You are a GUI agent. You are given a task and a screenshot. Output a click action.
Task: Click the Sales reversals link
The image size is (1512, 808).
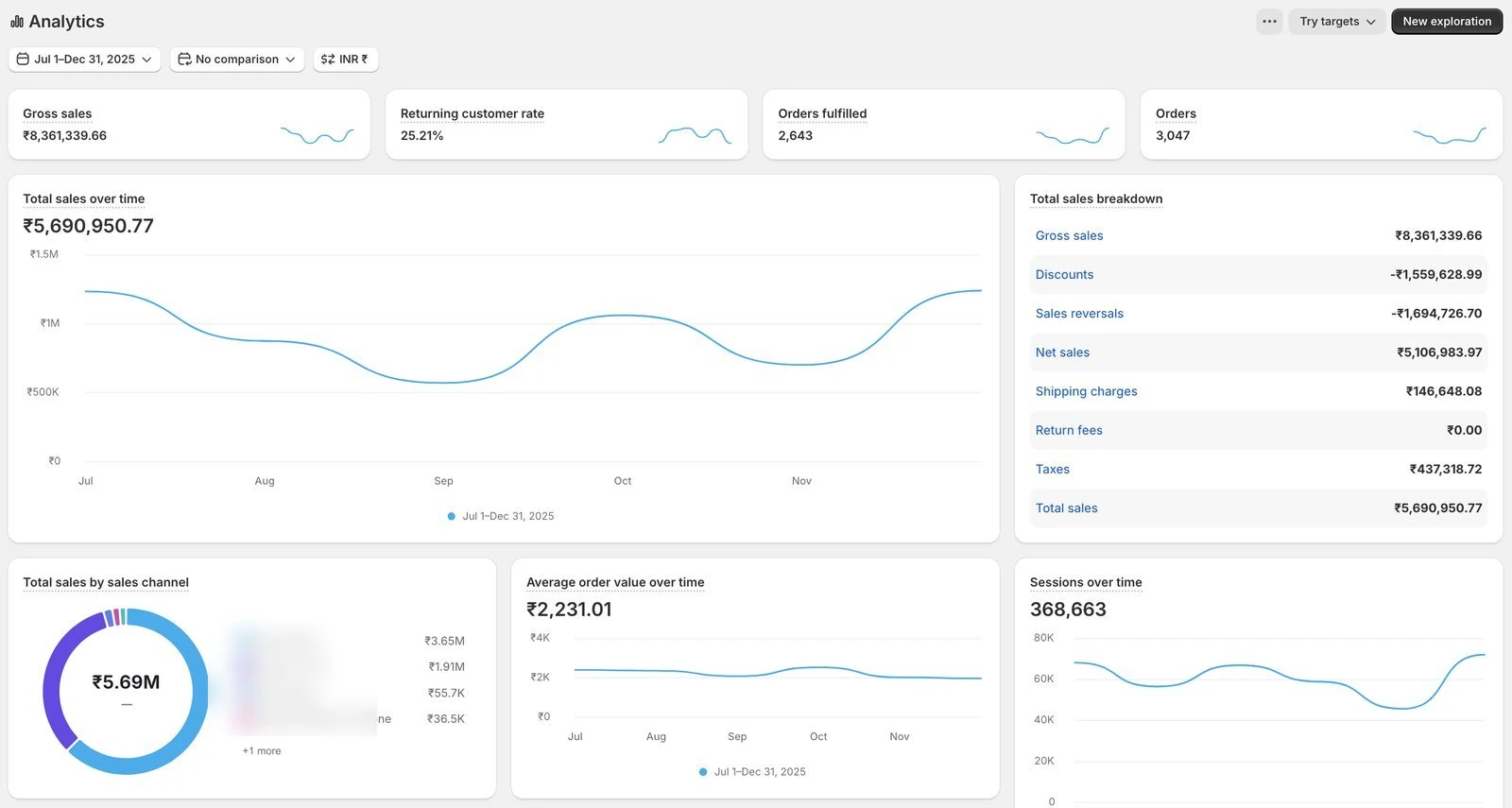point(1079,313)
